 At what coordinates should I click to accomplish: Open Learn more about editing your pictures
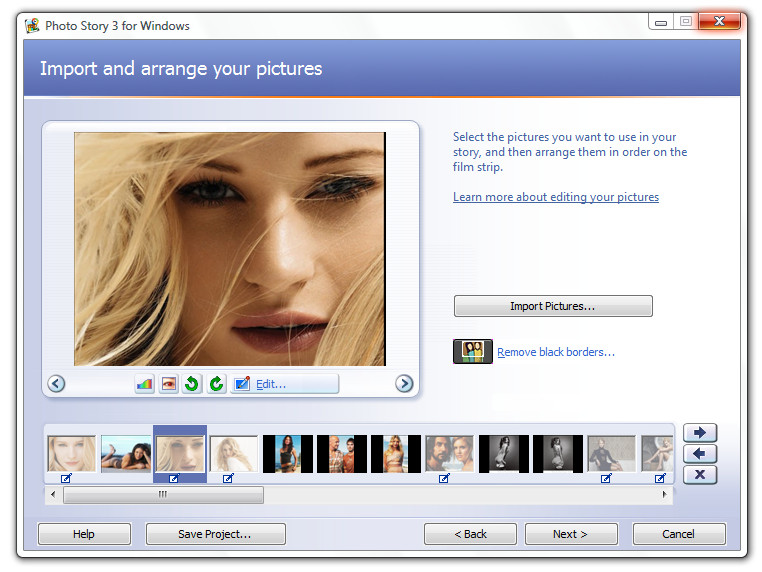click(x=556, y=197)
